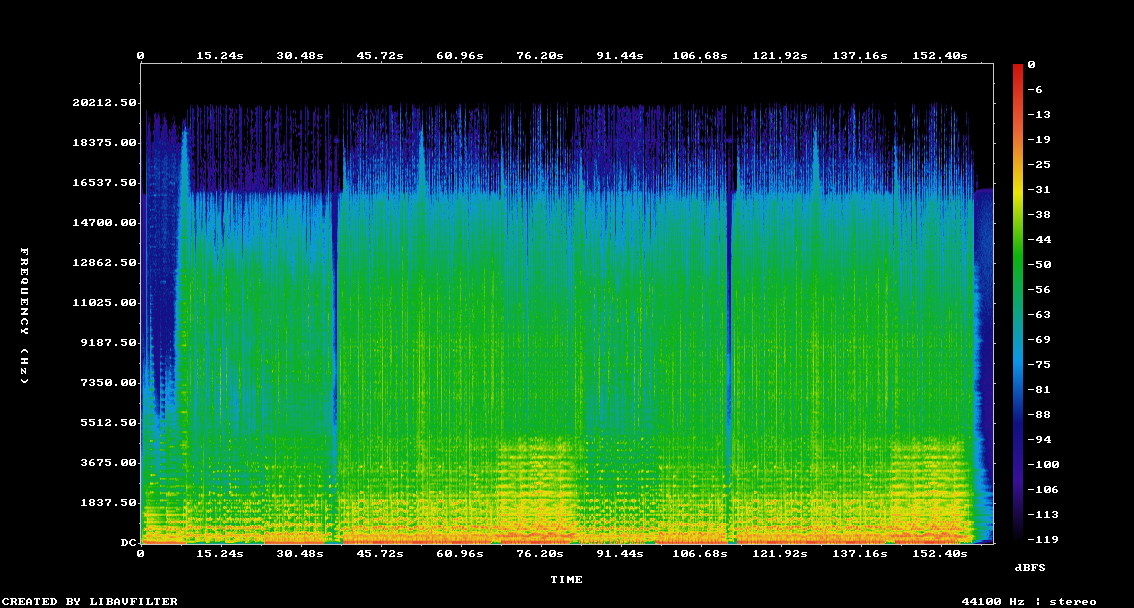Click the 15.24s label on the bottom time axis
This screenshot has height=608, width=1134.
coord(220,553)
